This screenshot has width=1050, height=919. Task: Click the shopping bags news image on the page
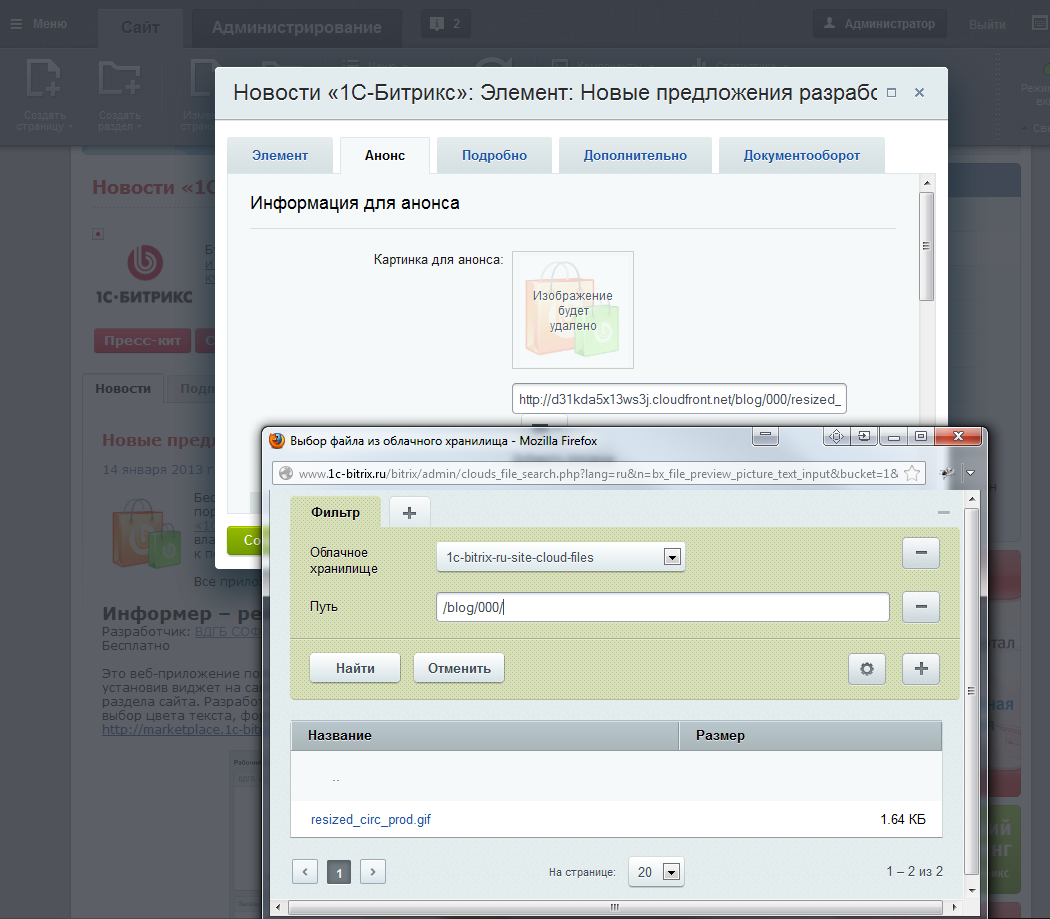pos(147,534)
